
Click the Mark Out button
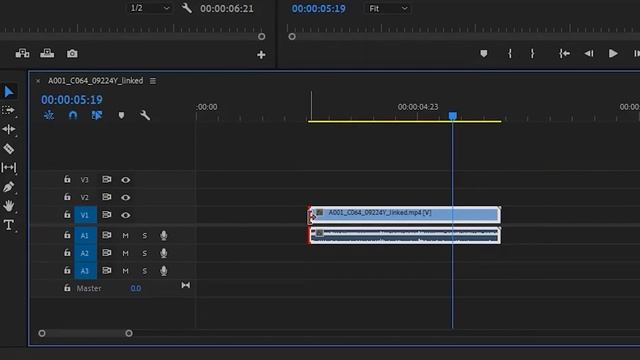[532, 53]
